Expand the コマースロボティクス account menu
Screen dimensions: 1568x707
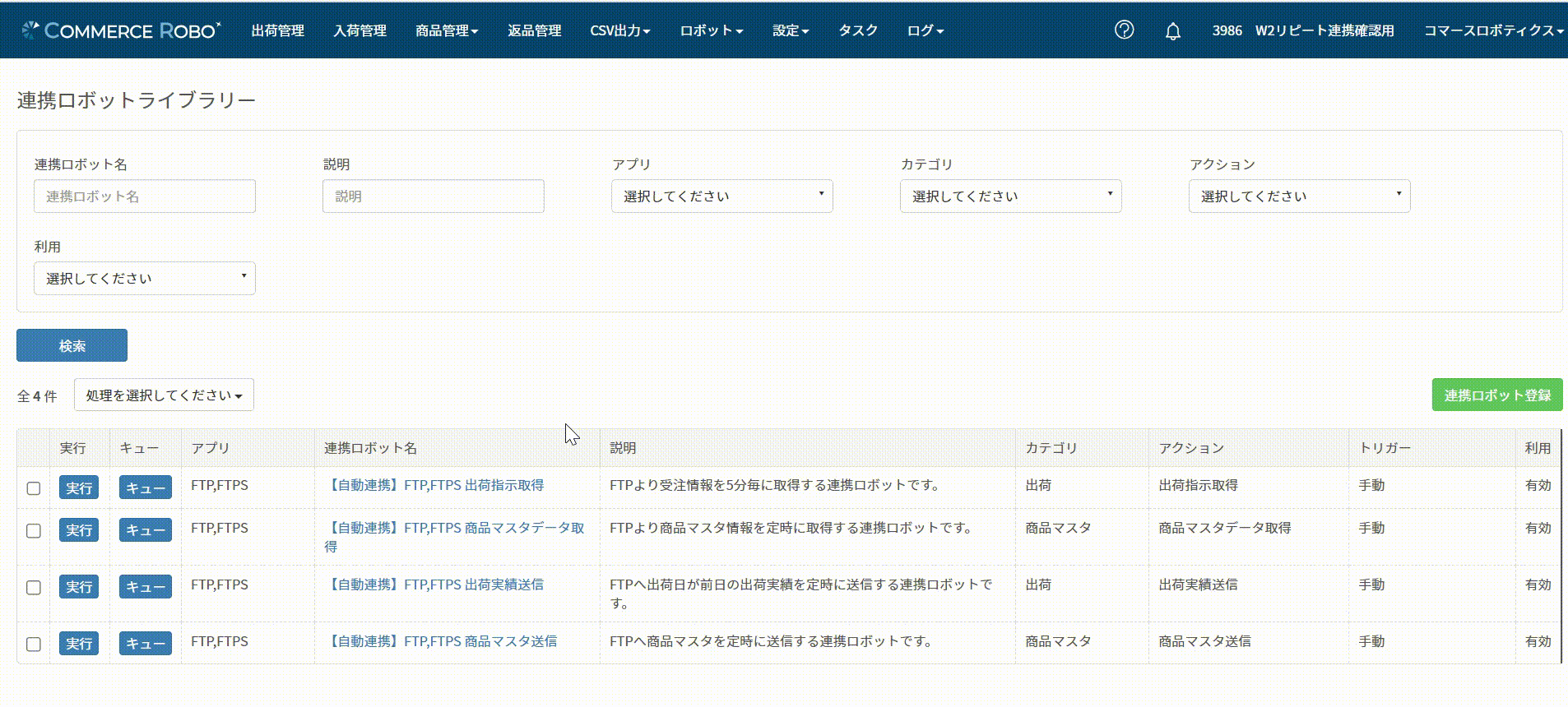(x=1493, y=30)
